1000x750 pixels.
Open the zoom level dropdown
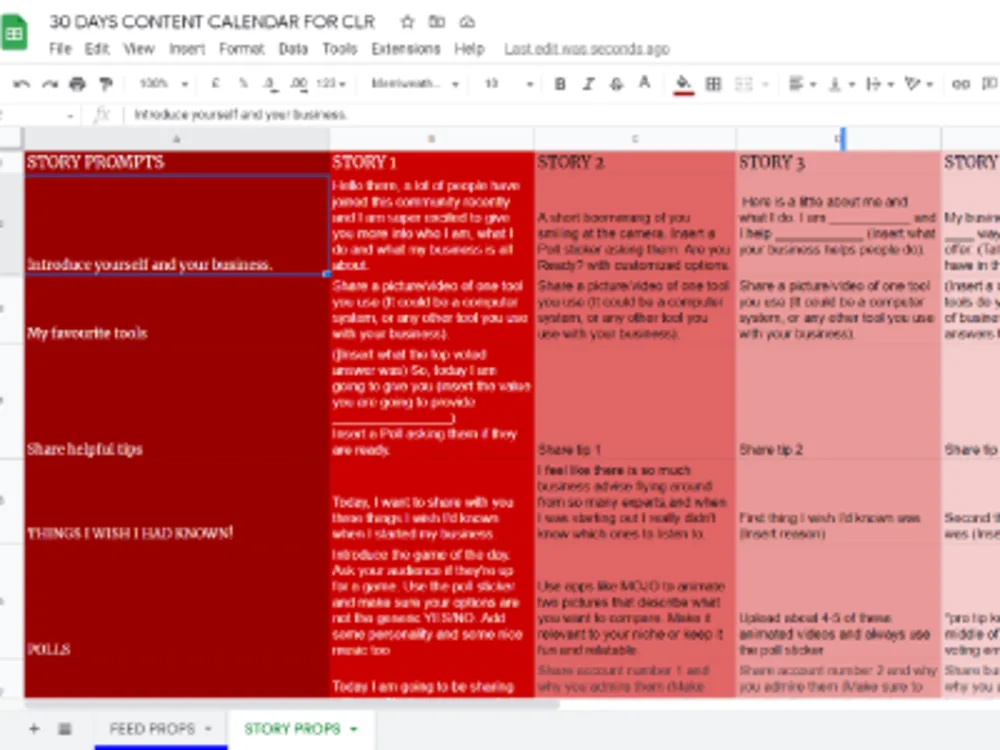(164, 84)
